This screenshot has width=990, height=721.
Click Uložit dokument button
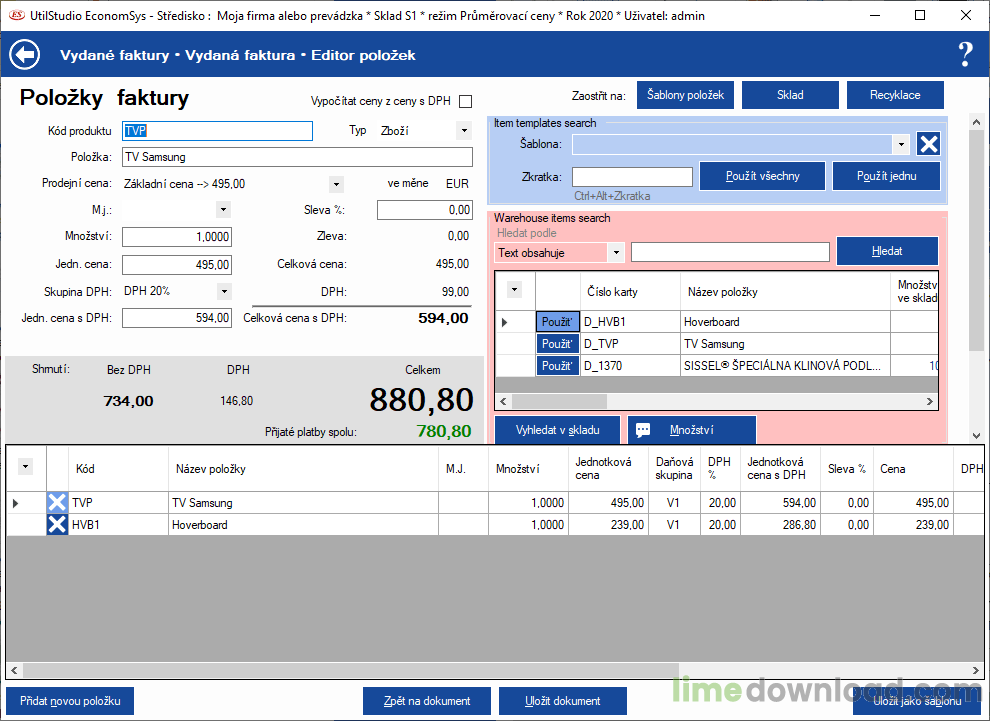(x=563, y=701)
